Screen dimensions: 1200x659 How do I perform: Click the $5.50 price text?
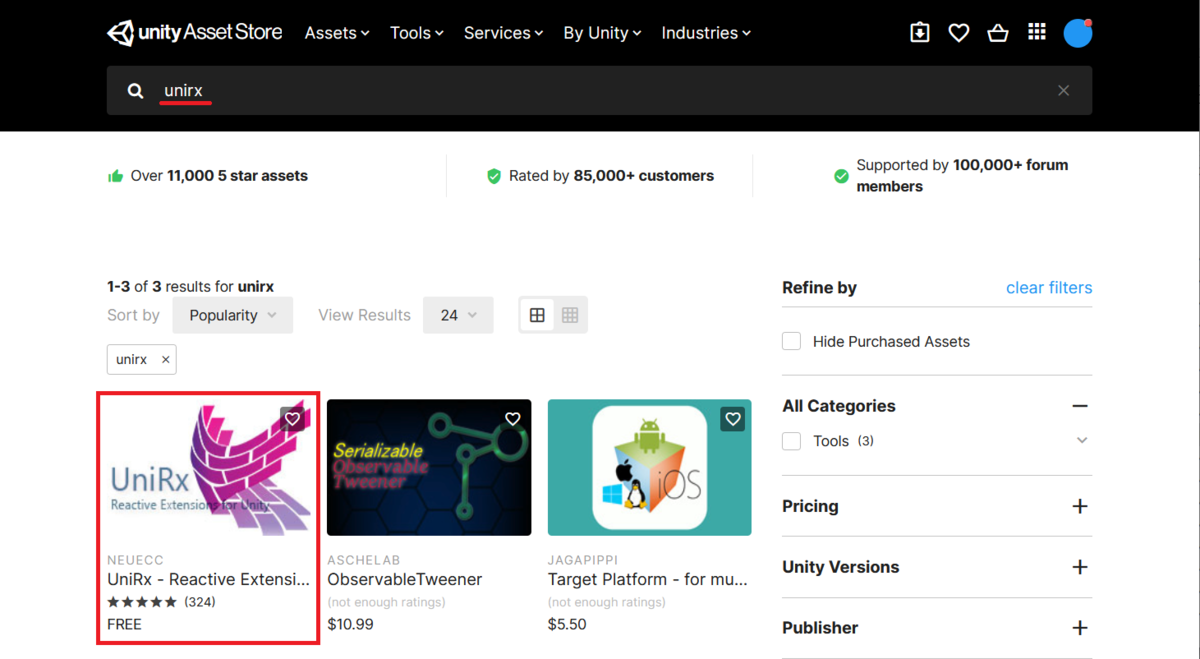pyautogui.click(x=567, y=624)
